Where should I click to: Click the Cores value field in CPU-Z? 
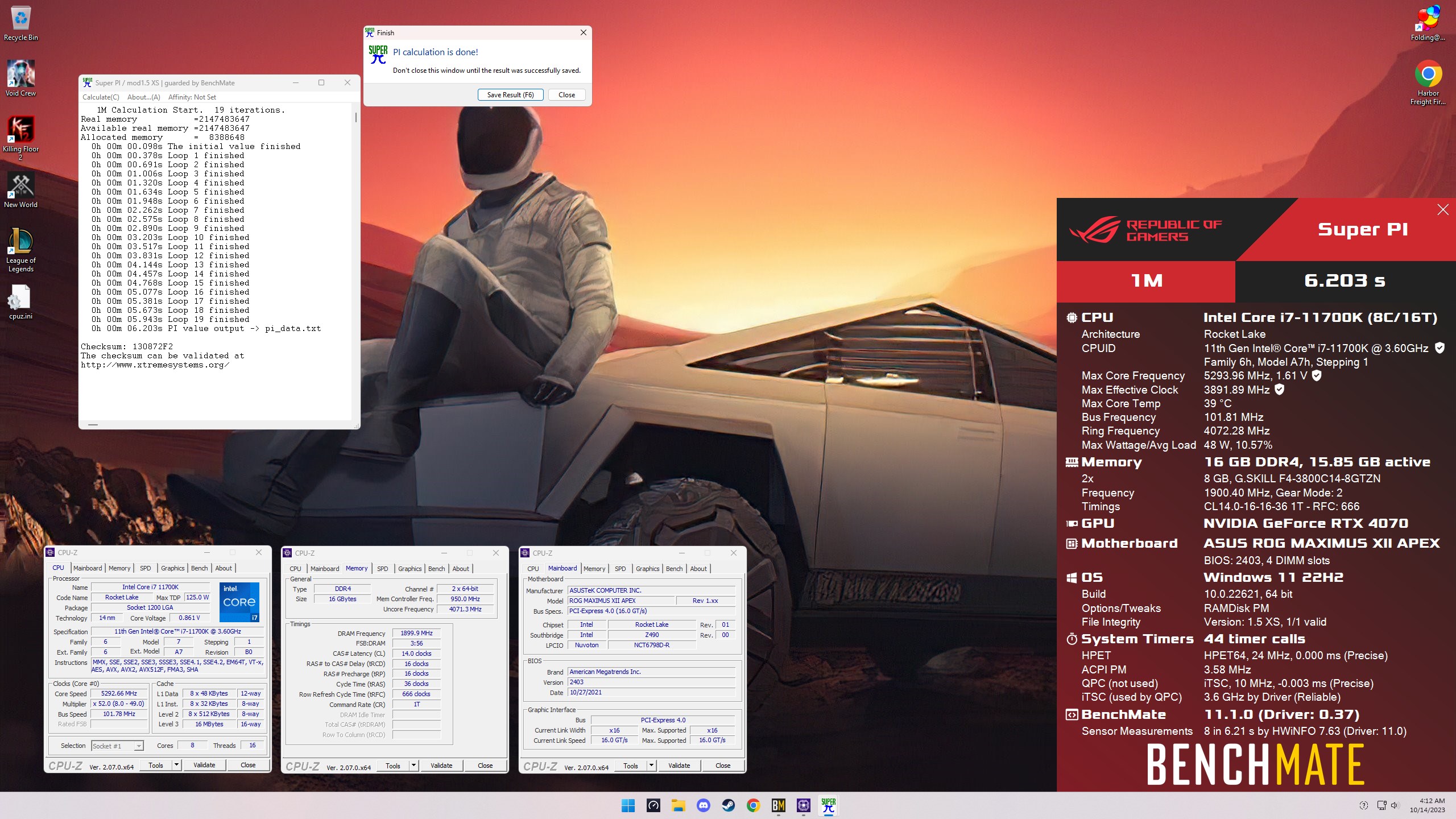point(192,746)
